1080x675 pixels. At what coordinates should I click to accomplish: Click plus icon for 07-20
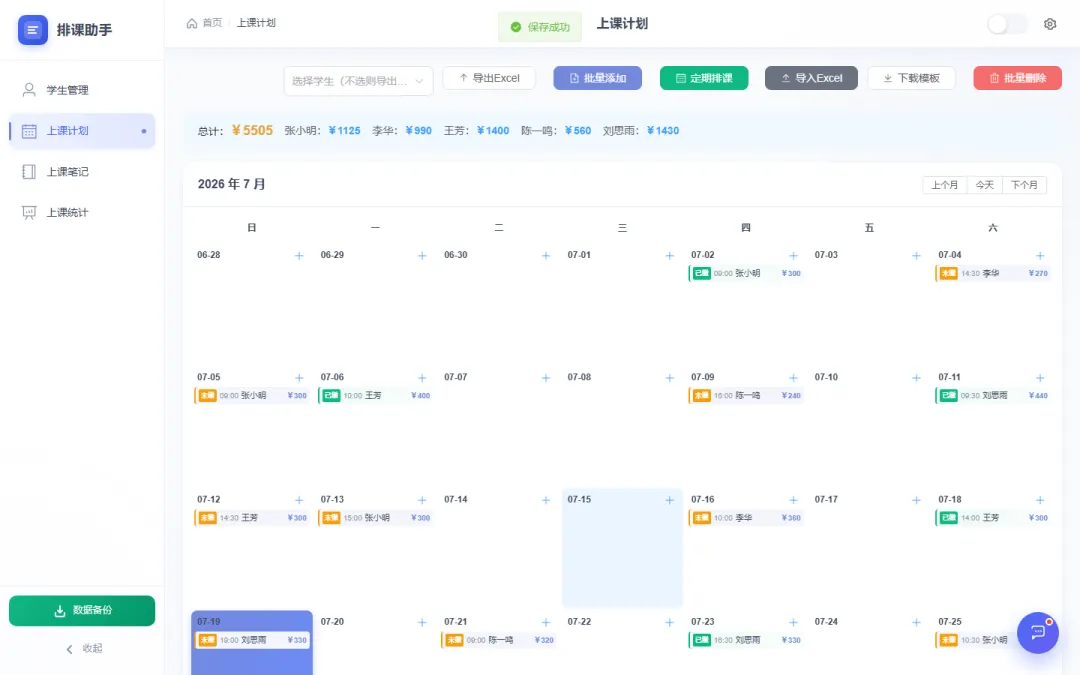[x=422, y=623]
